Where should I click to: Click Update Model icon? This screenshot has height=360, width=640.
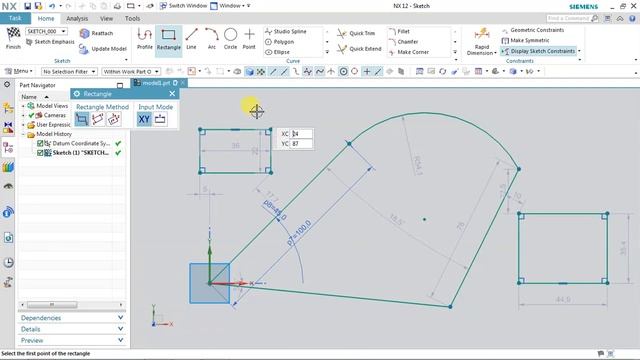84,49
